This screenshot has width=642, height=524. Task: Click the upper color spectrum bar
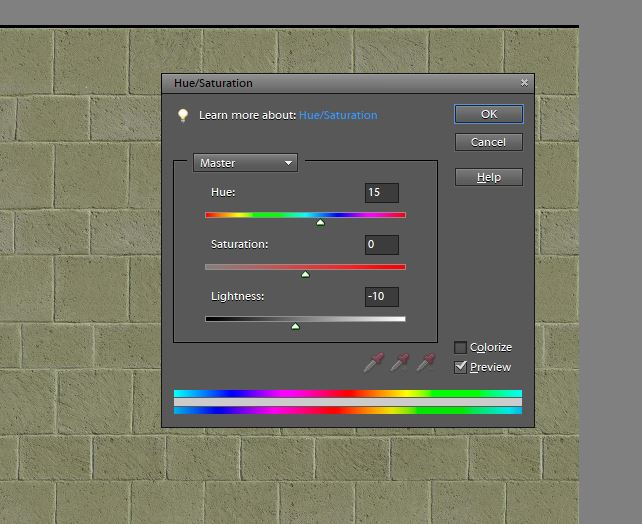[347, 394]
